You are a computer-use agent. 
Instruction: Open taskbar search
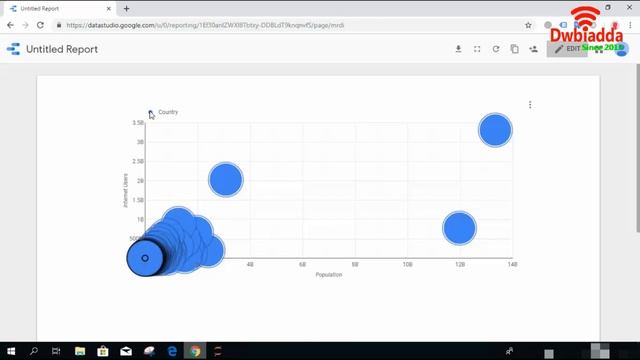point(34,351)
